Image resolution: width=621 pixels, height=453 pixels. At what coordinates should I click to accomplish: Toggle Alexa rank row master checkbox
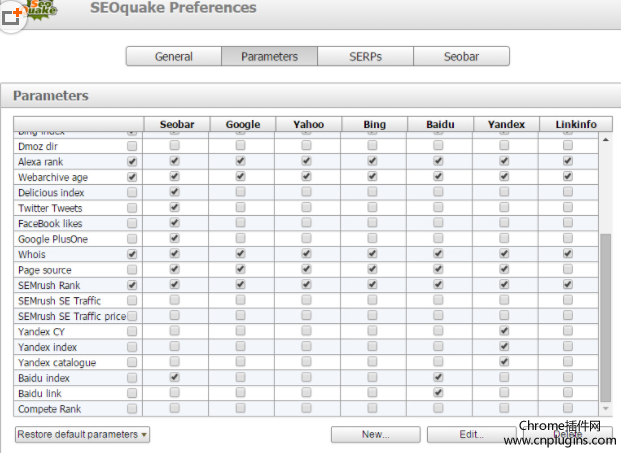pos(132,162)
